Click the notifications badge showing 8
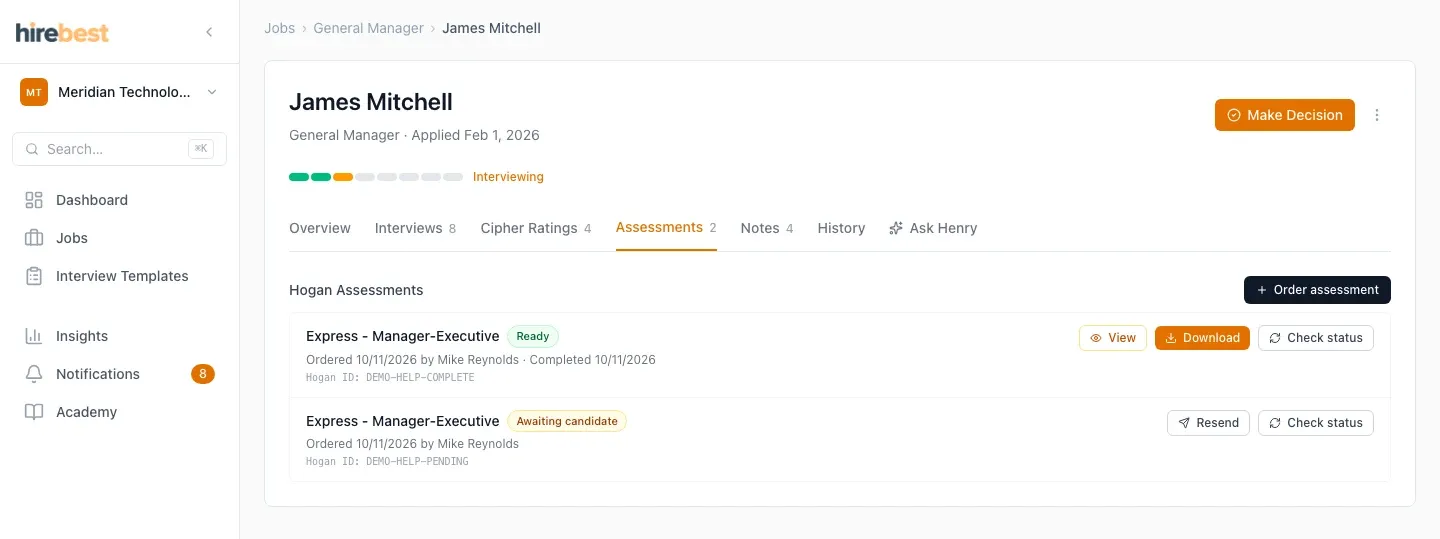Viewport: 1440px width, 539px height. (x=203, y=374)
